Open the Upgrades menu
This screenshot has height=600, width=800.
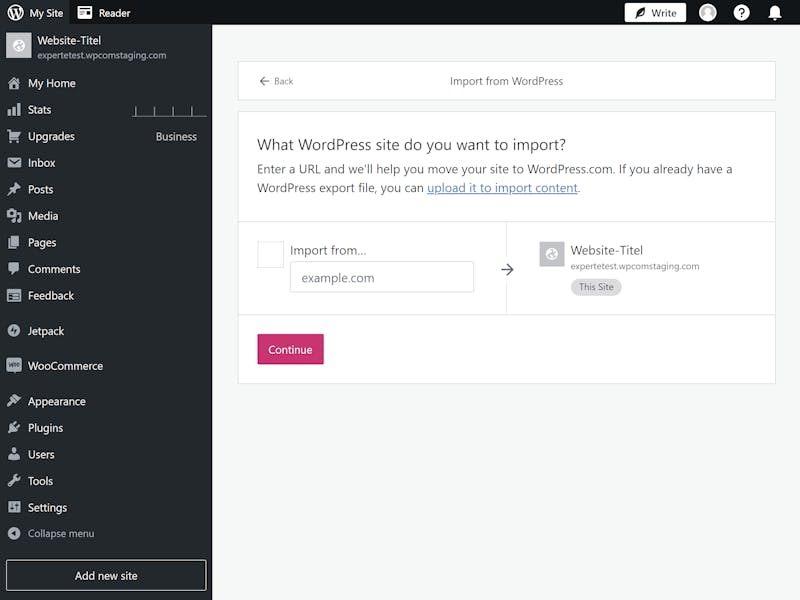(x=51, y=136)
